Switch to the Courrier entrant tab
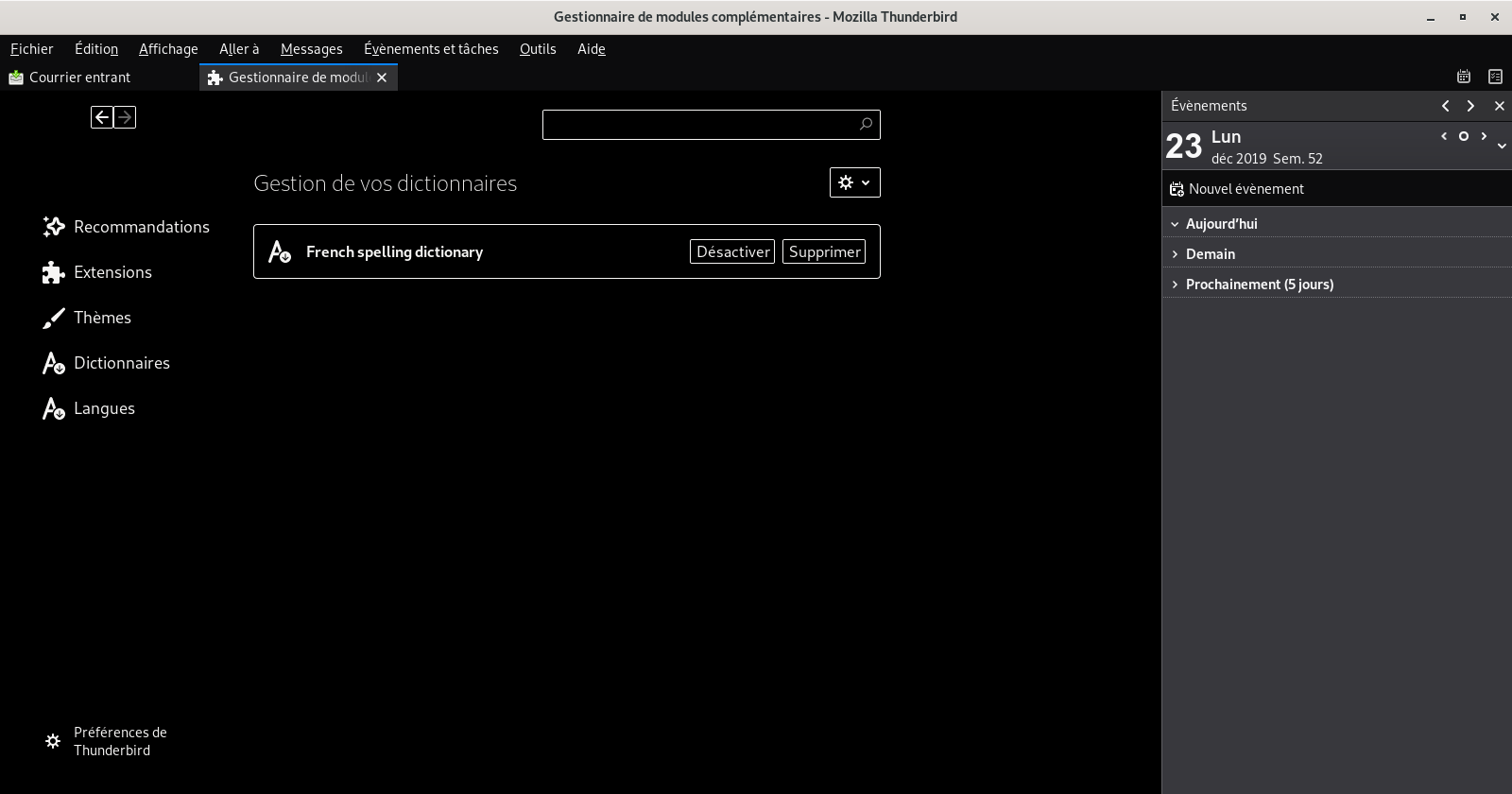Screen dimensions: 1512x794 pos(99,78)
